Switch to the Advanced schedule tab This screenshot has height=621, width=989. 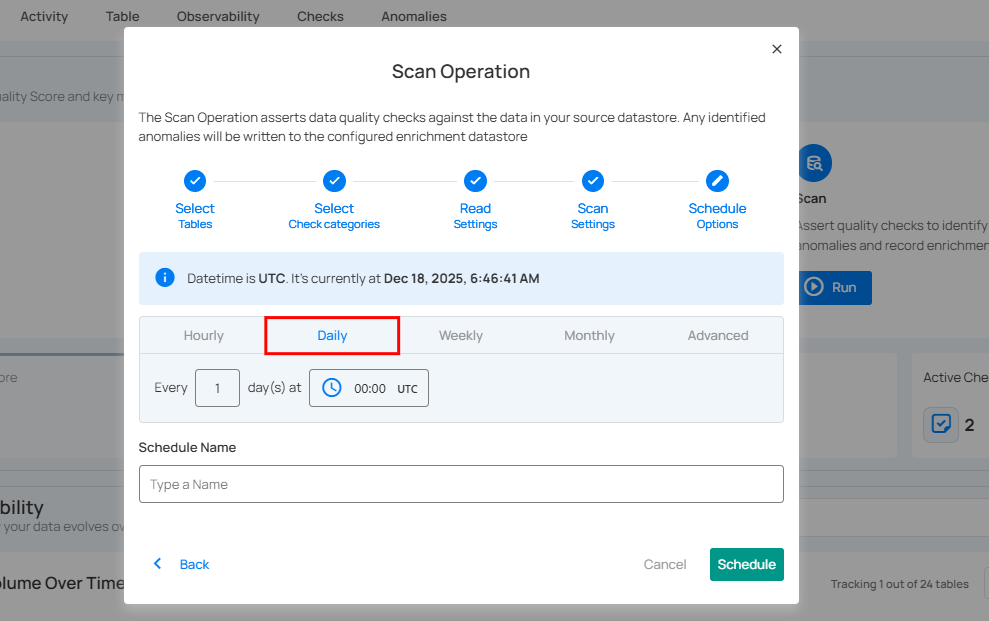(718, 336)
